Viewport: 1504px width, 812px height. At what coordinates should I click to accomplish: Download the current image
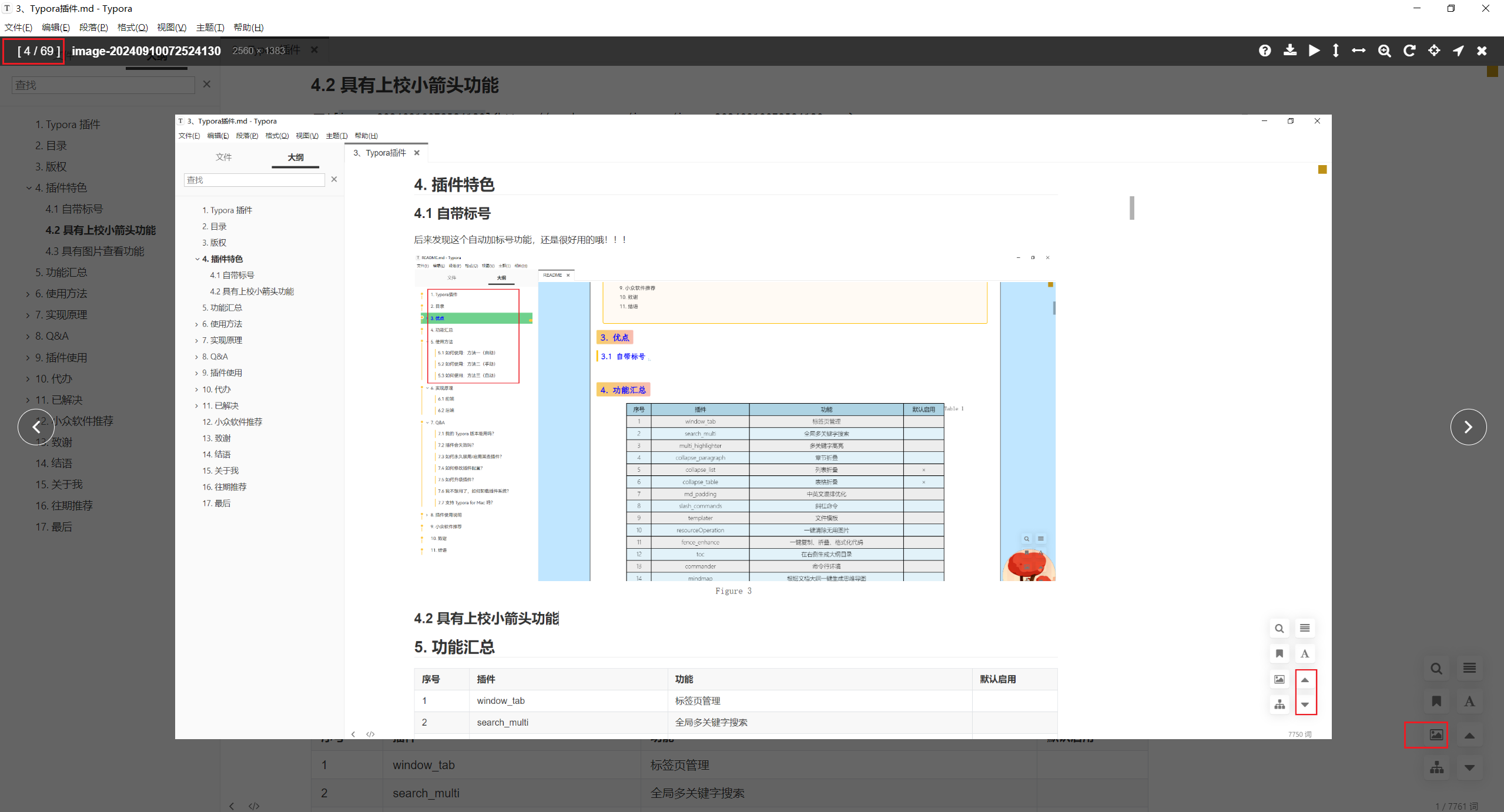[1289, 51]
